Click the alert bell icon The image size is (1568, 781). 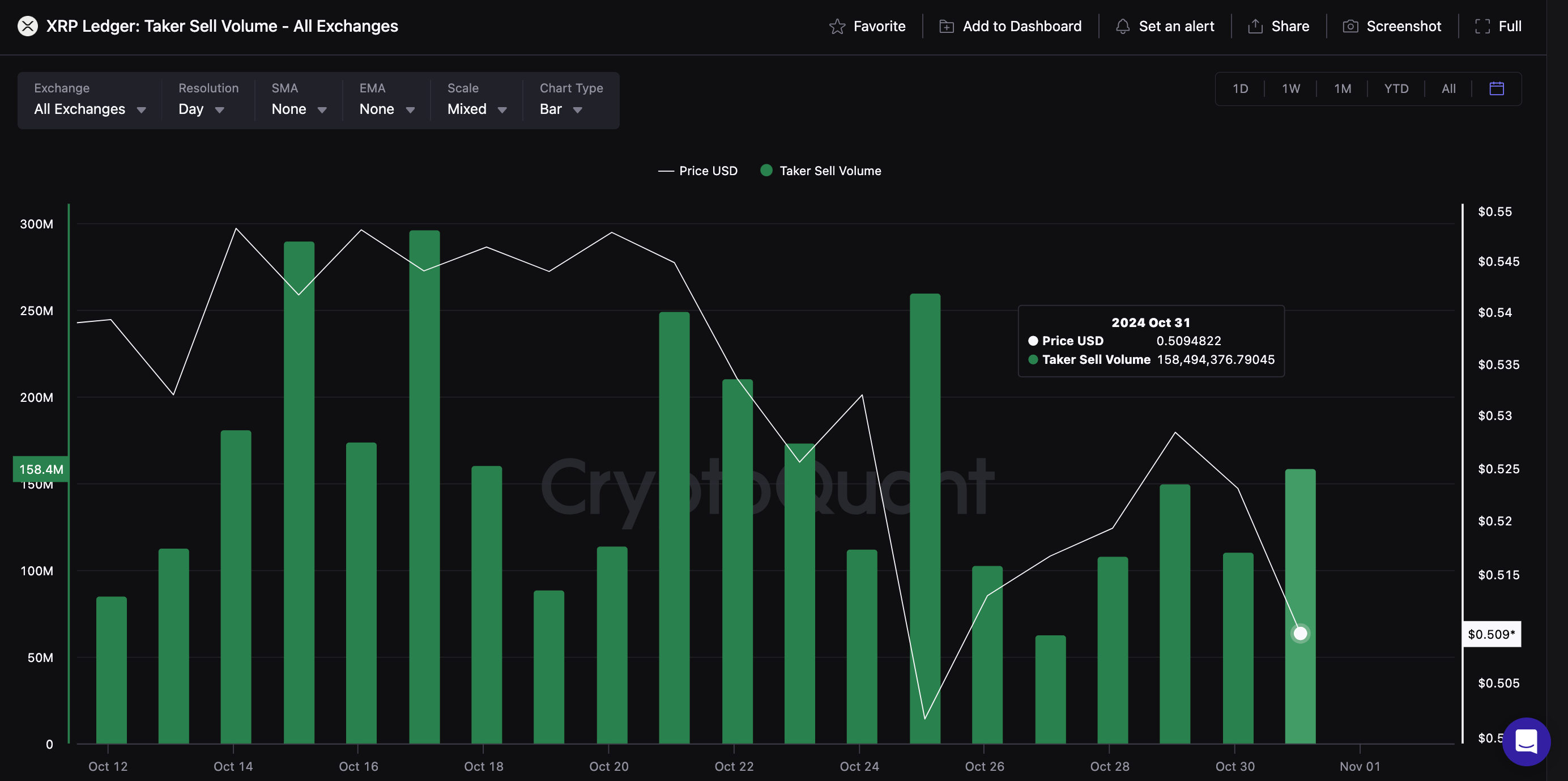[x=1122, y=26]
